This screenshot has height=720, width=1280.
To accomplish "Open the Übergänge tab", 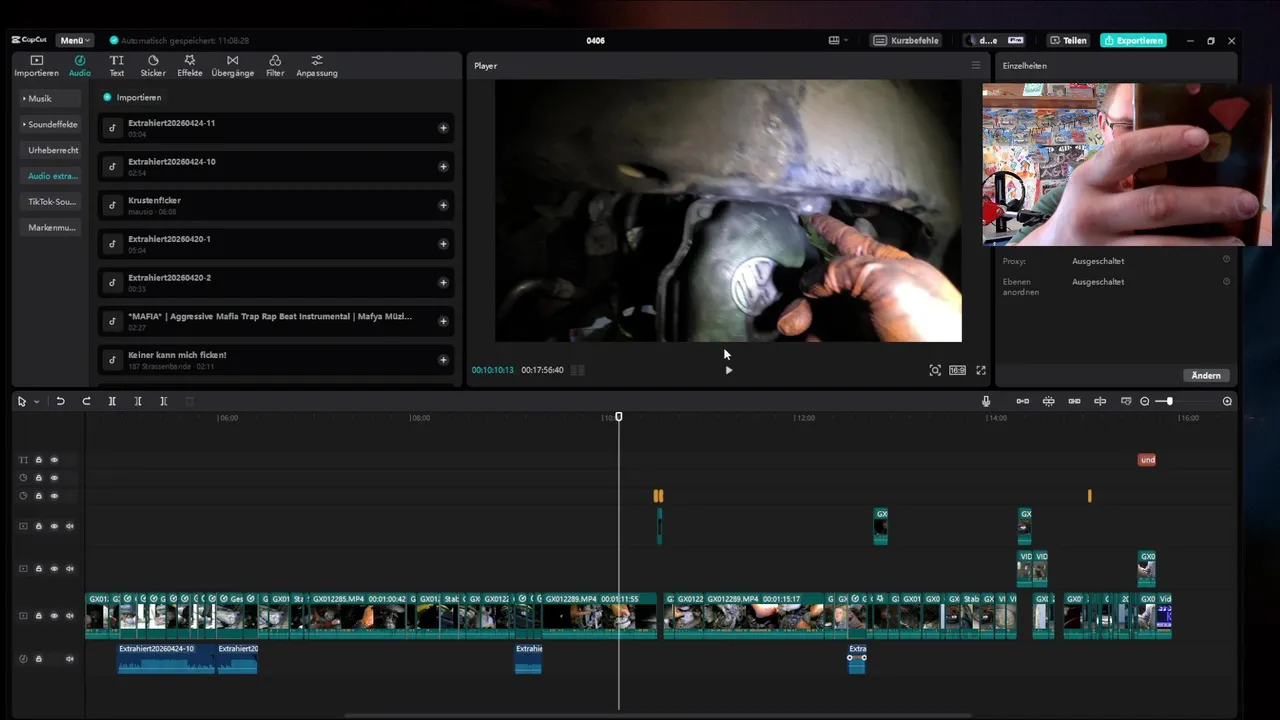I will 232,66.
